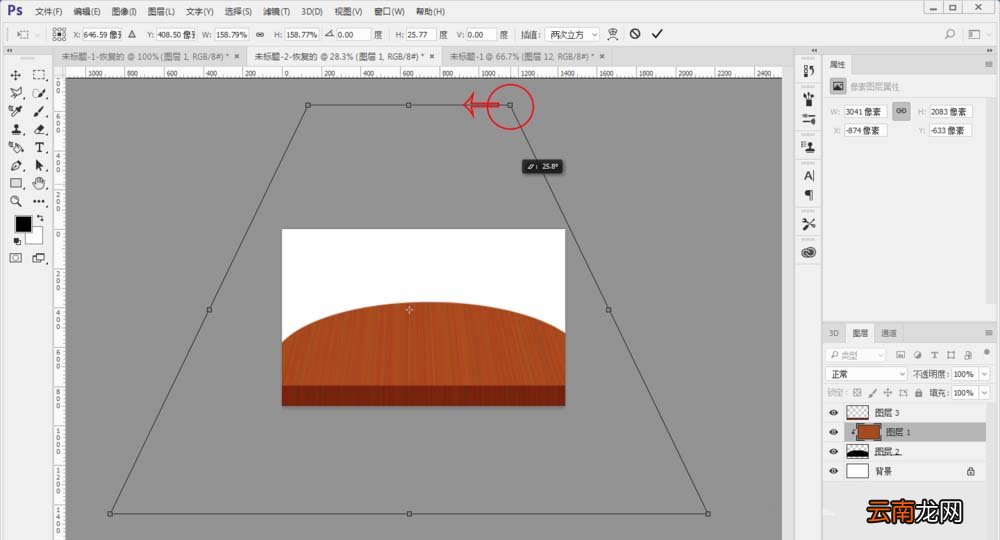Open the 图像(I) menu

point(124,11)
